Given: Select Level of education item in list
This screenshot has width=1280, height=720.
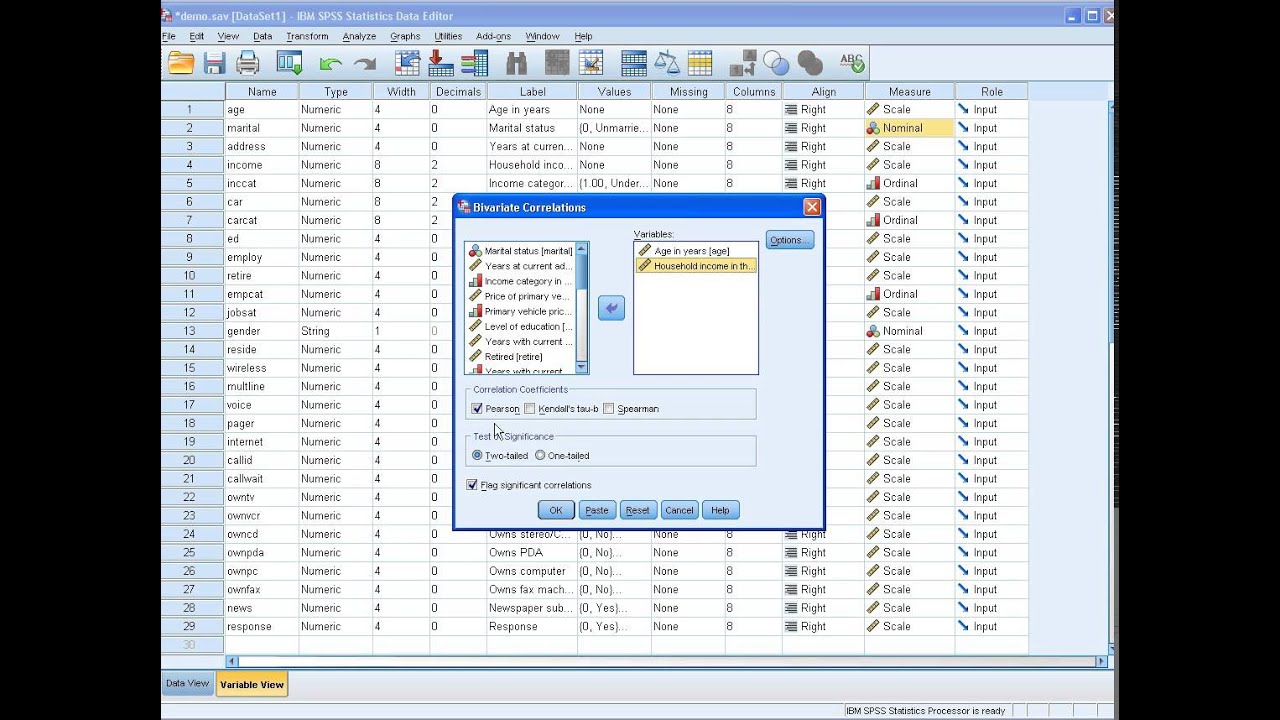Looking at the screenshot, I should [x=521, y=326].
